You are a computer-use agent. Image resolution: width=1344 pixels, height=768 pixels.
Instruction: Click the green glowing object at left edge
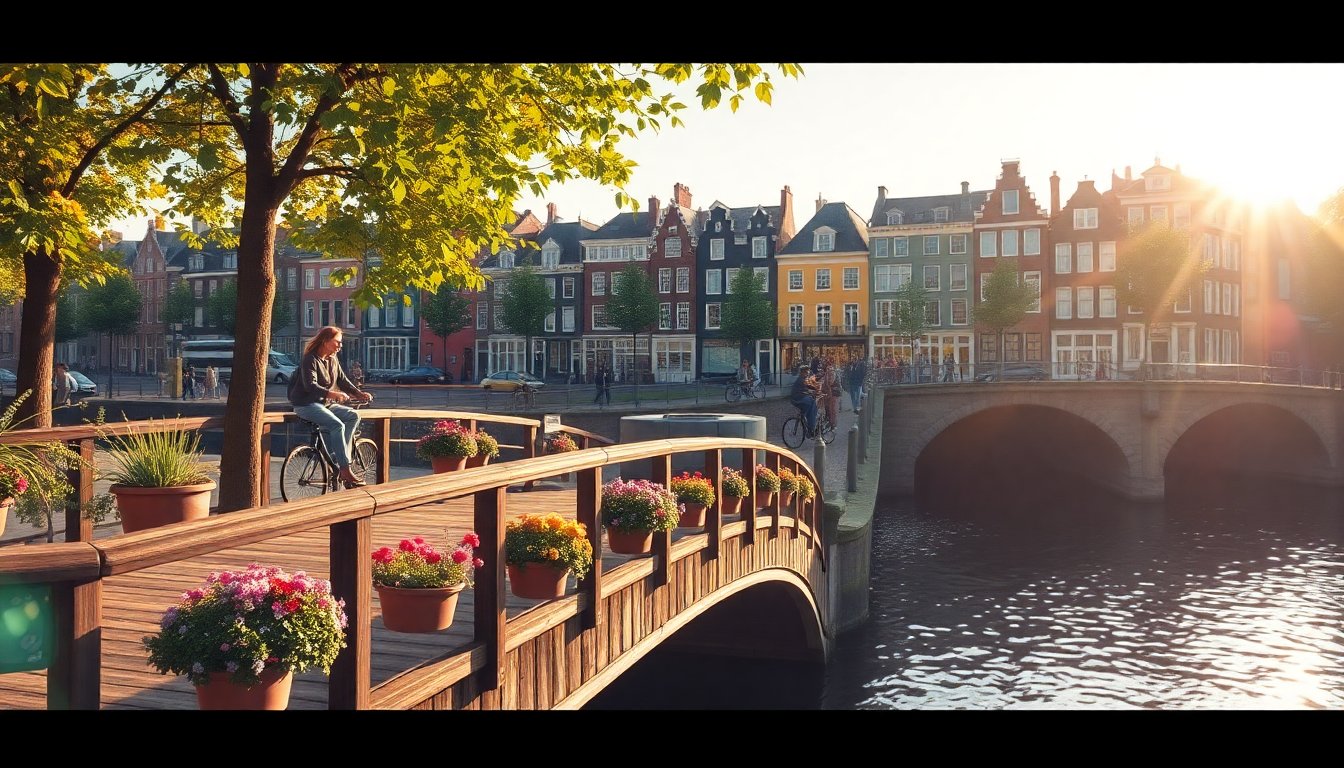coord(24,626)
